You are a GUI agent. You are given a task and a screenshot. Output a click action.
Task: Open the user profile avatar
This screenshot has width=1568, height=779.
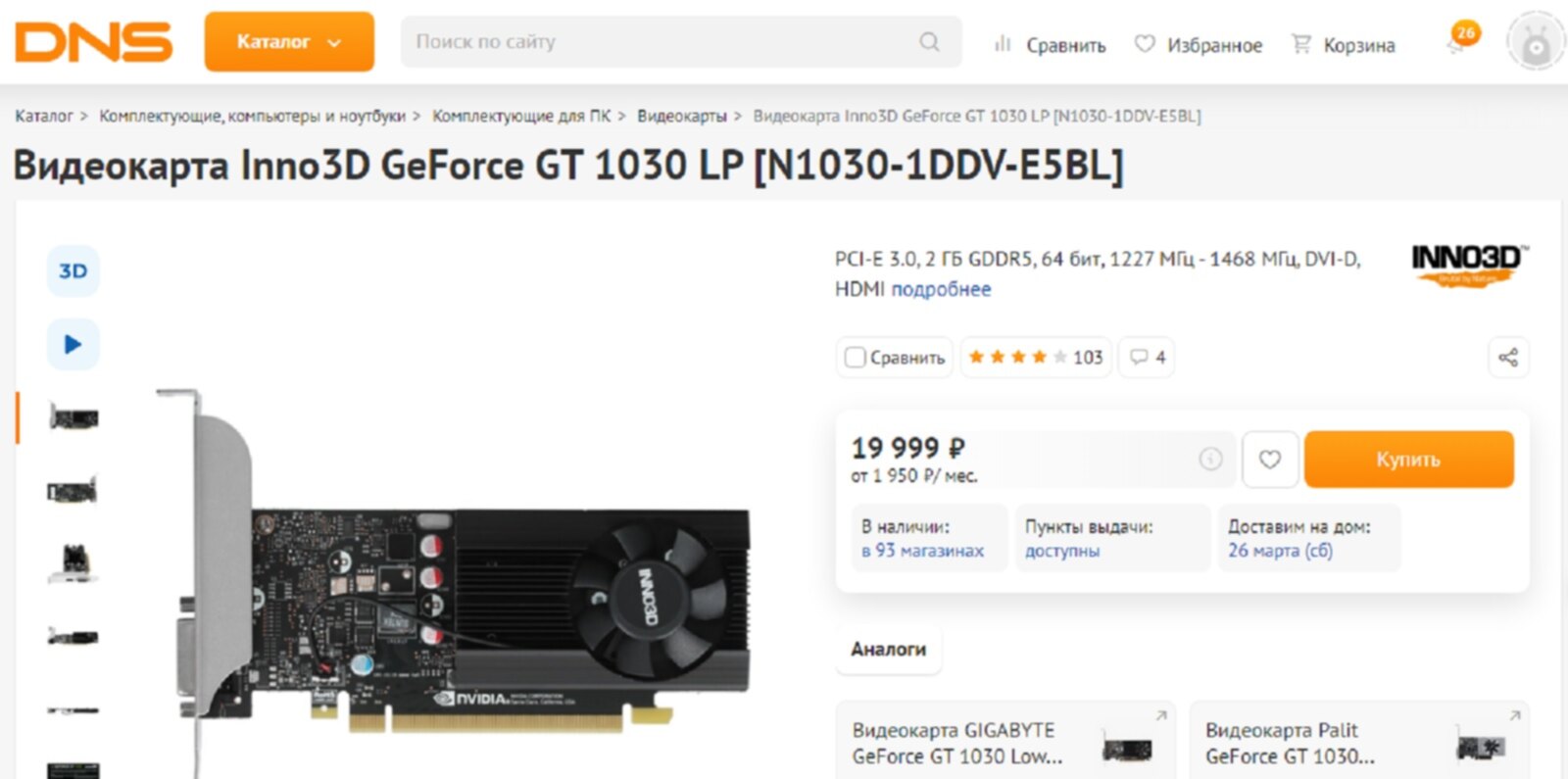(1536, 41)
